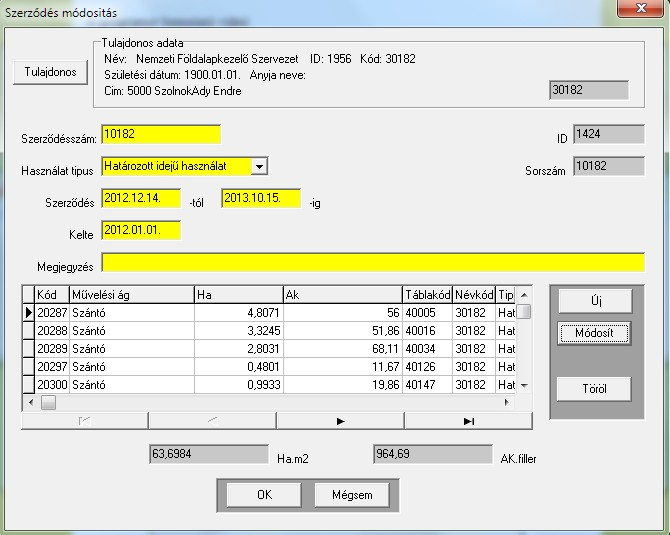Click the Ha value 0,9933
670x535 pixels.
click(x=239, y=385)
